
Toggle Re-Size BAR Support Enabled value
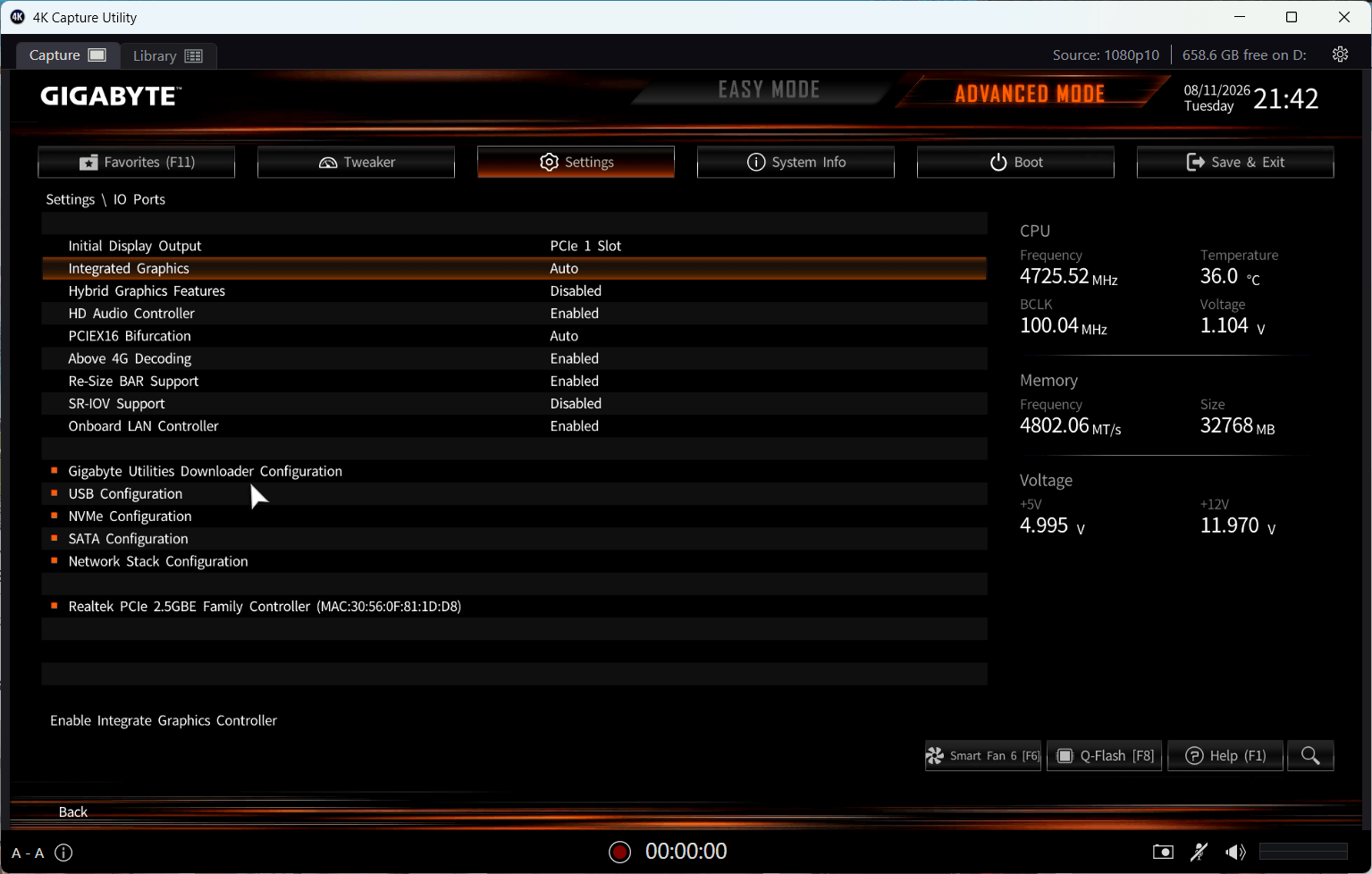(575, 381)
